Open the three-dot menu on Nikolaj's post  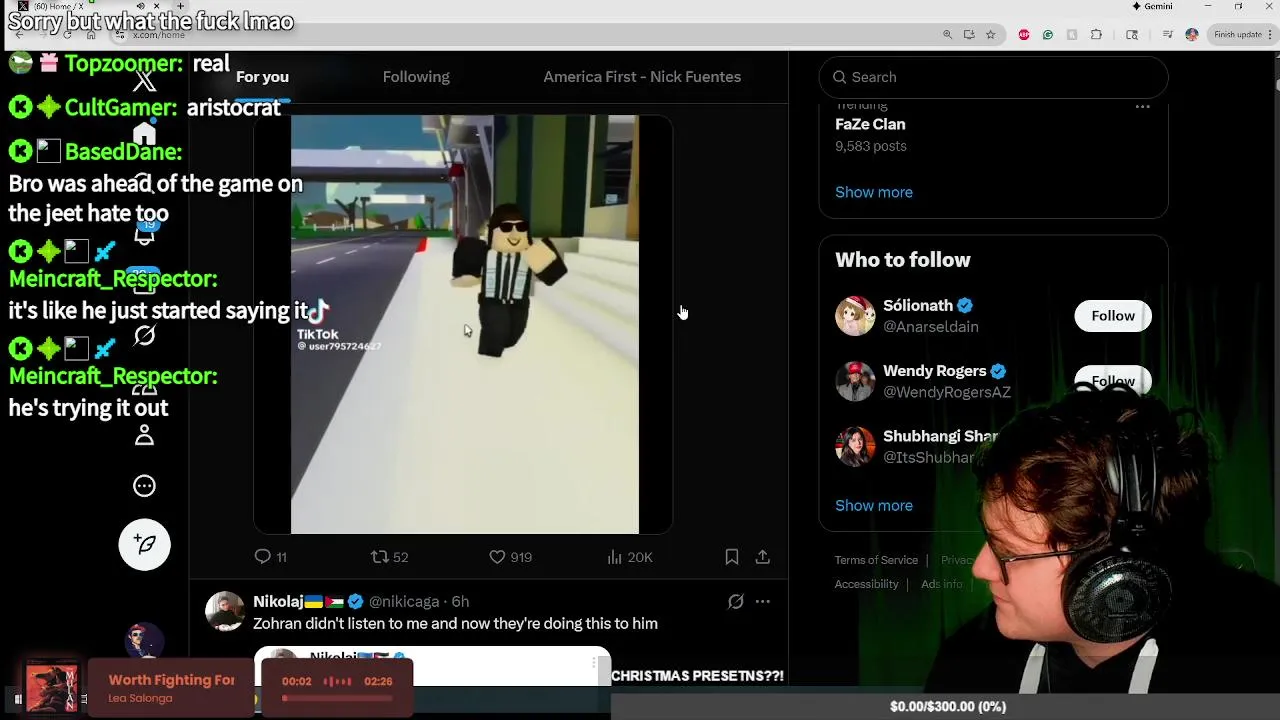point(762,601)
